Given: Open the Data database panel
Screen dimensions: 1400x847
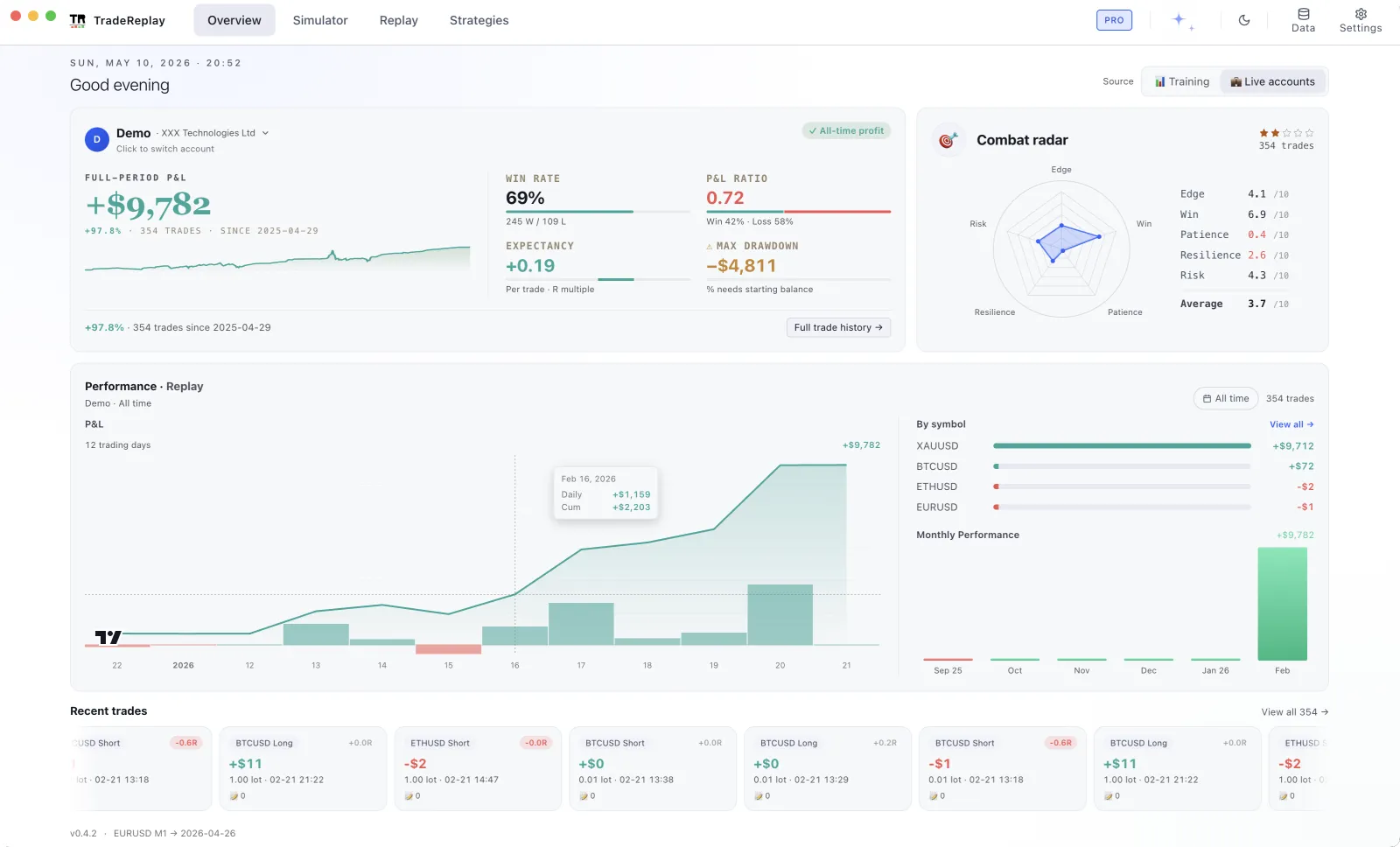Looking at the screenshot, I should coord(1303,20).
